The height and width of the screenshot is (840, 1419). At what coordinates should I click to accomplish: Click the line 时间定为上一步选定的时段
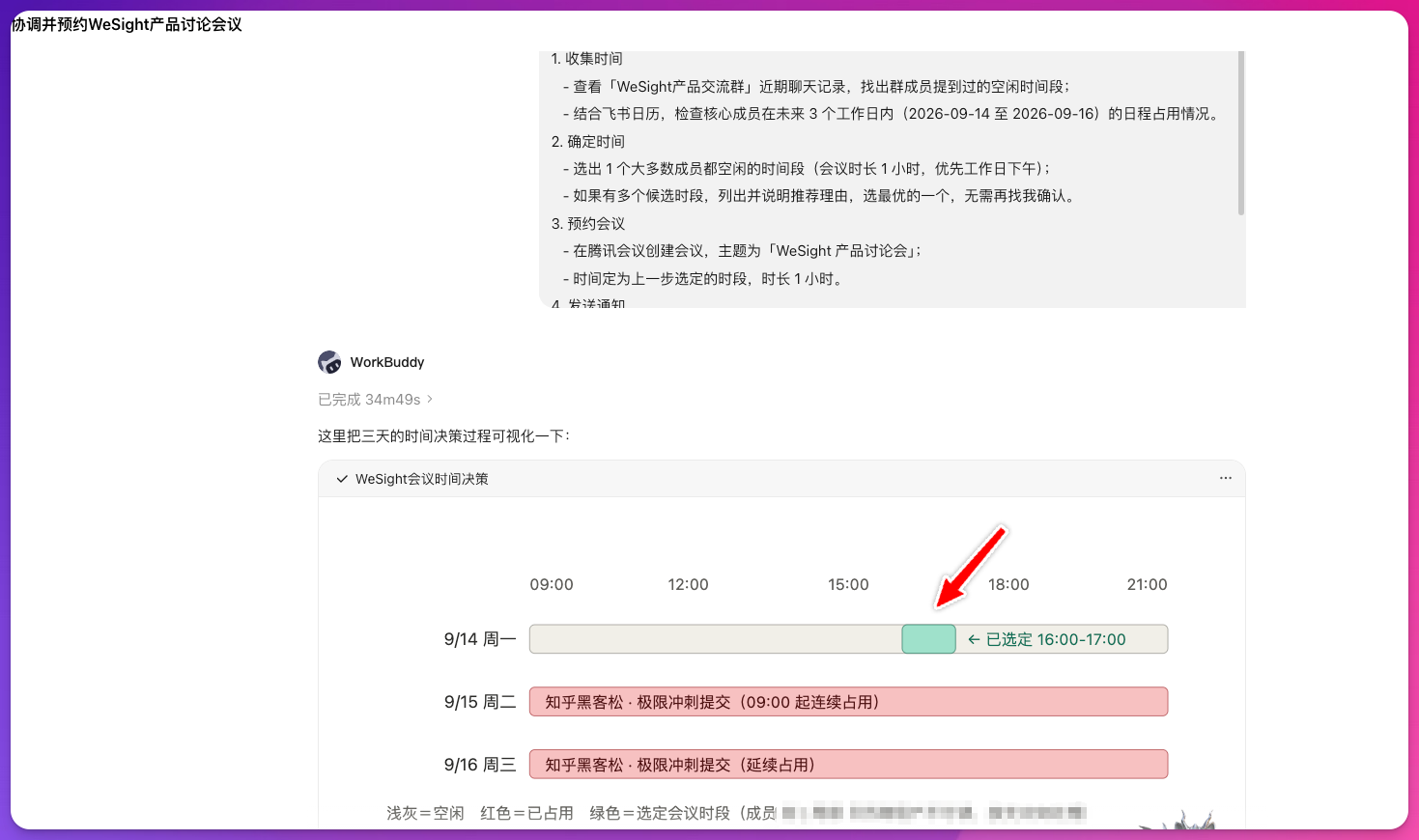(x=703, y=278)
